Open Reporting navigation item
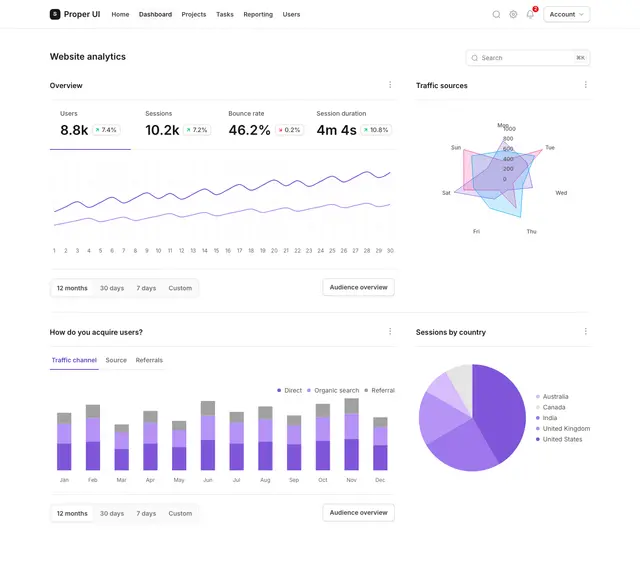 [x=258, y=14]
